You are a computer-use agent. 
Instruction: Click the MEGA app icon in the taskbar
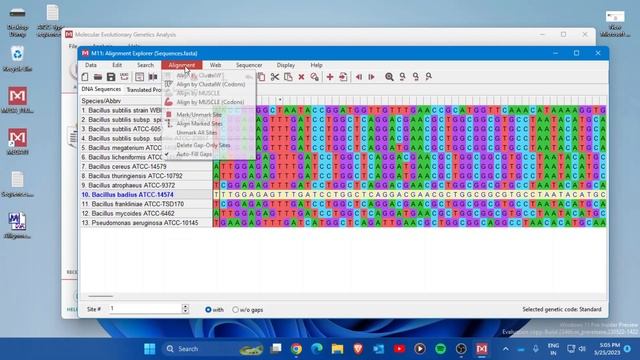coord(482,349)
